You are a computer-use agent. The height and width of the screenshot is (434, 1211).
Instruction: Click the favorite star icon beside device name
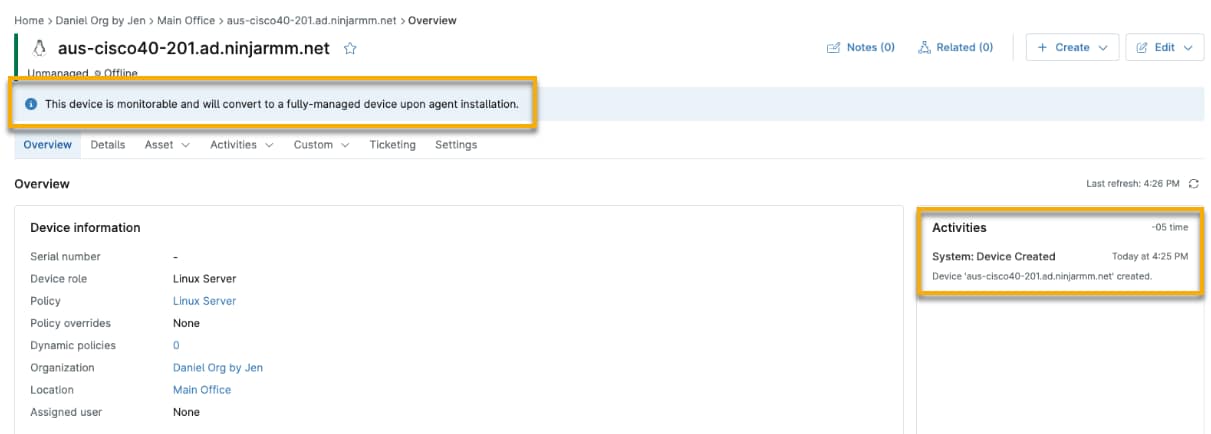point(350,48)
